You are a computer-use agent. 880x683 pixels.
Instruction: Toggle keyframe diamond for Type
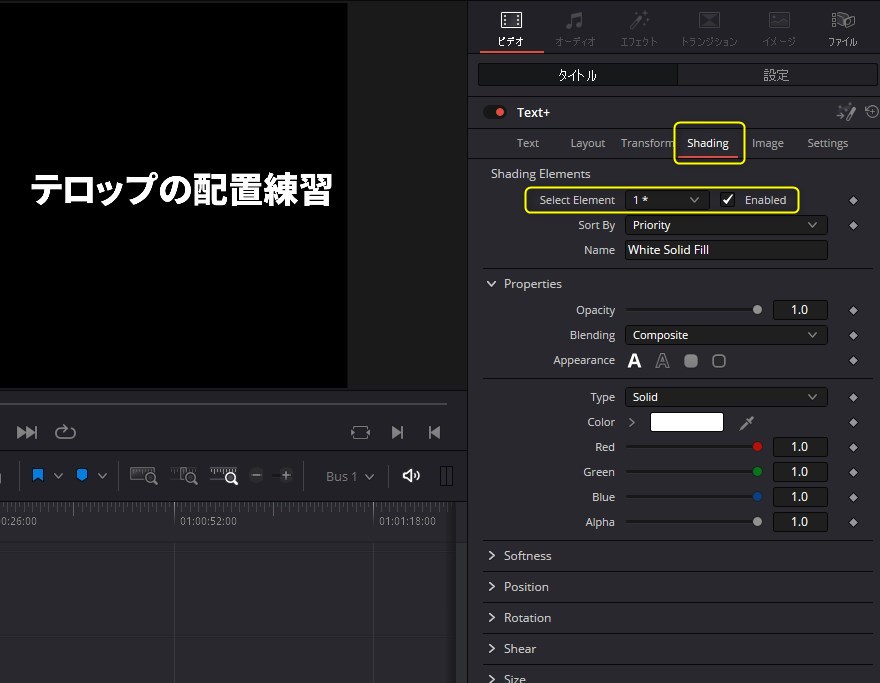(x=854, y=397)
